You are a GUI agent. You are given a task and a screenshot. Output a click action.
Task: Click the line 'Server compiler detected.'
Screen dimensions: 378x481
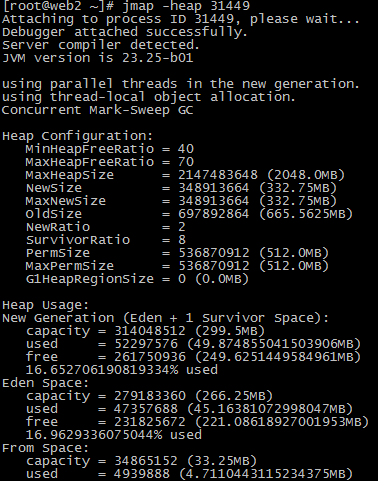(x=101, y=45)
